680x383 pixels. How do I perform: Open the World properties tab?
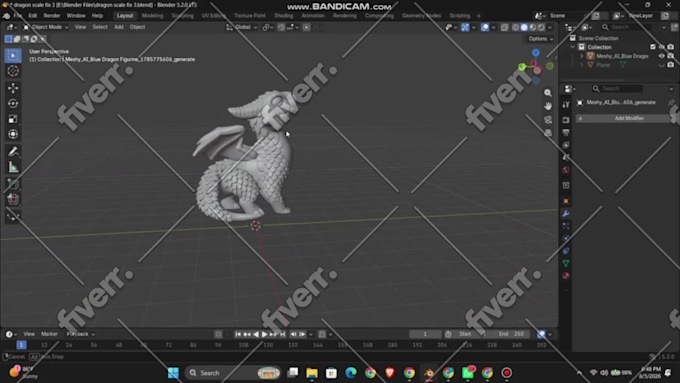(566, 170)
